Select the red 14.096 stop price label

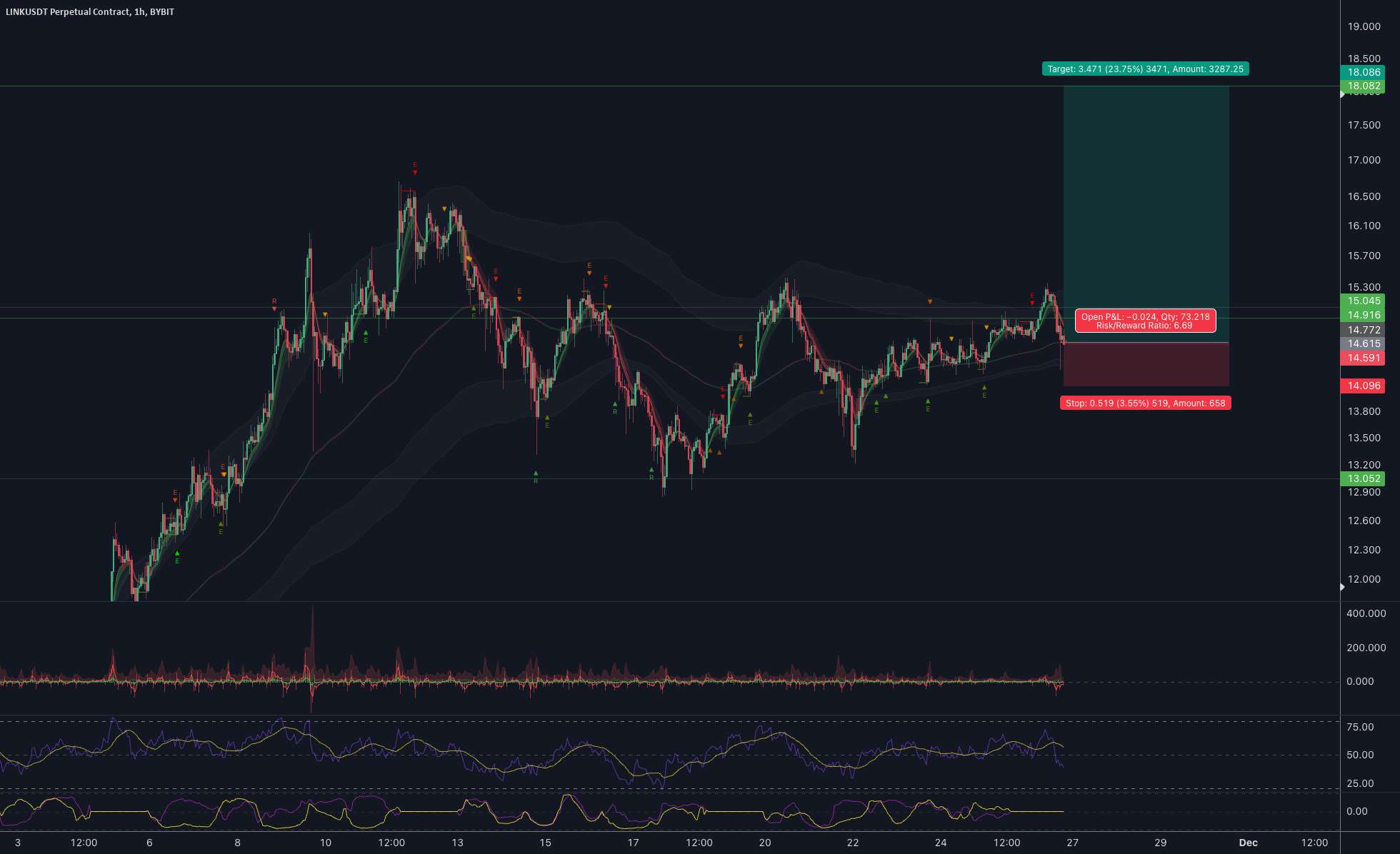click(x=1363, y=386)
